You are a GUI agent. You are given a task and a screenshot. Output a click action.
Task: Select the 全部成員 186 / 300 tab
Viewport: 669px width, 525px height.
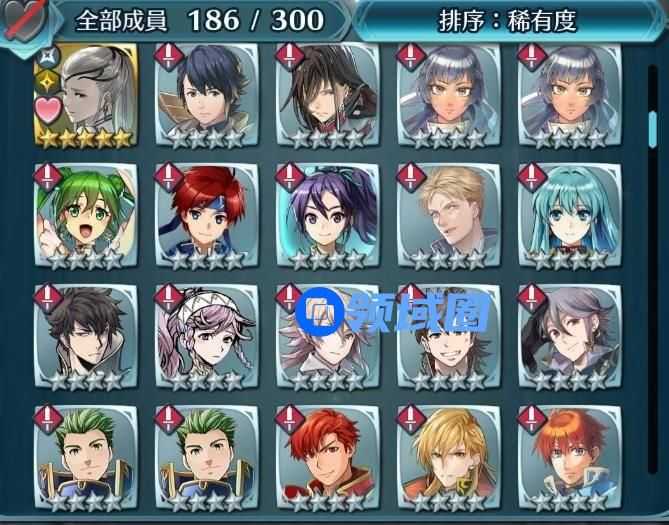pyautogui.click(x=201, y=20)
